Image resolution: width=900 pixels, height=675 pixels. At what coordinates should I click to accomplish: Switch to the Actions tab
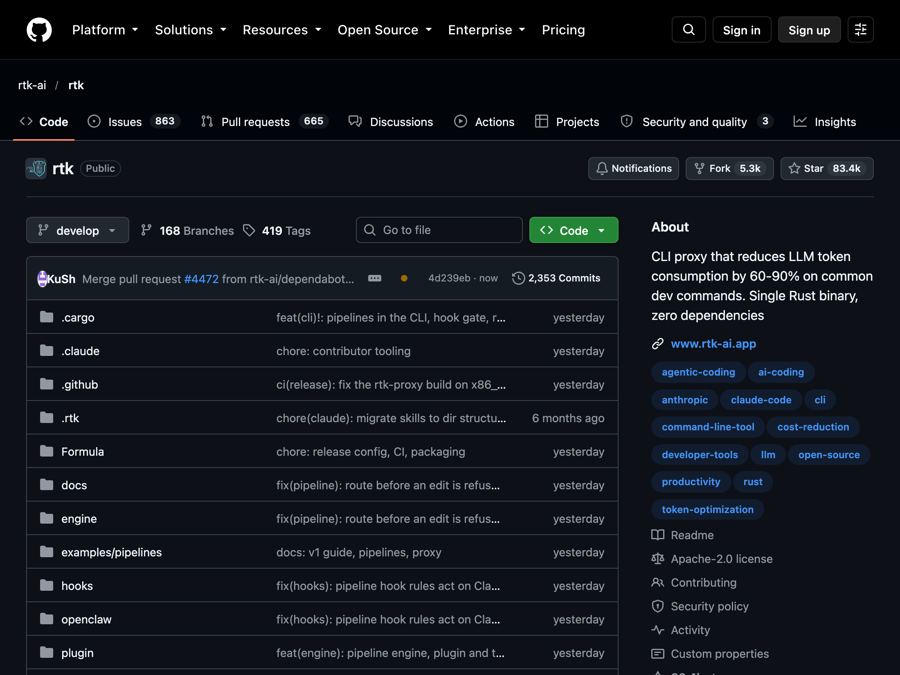(484, 122)
